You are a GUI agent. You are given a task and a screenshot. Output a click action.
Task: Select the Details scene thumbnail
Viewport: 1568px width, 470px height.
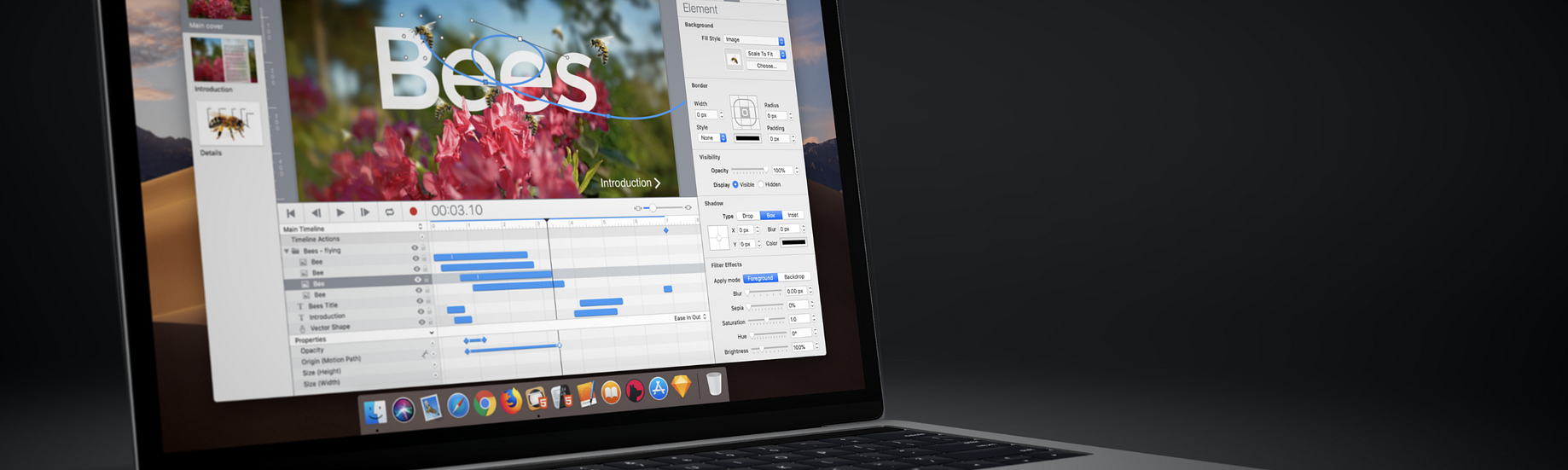point(229,122)
